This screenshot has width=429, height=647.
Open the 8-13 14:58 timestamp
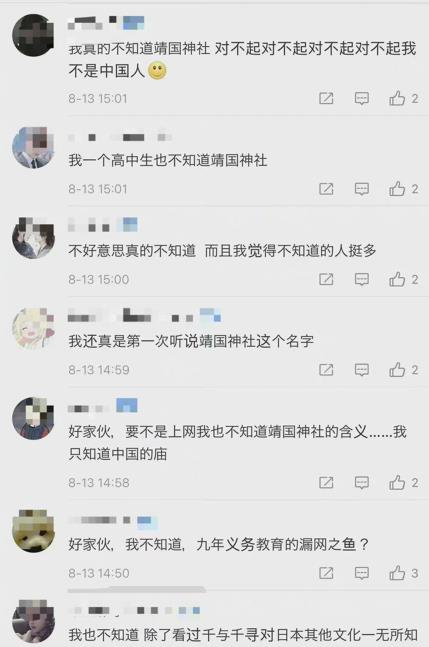point(99,482)
